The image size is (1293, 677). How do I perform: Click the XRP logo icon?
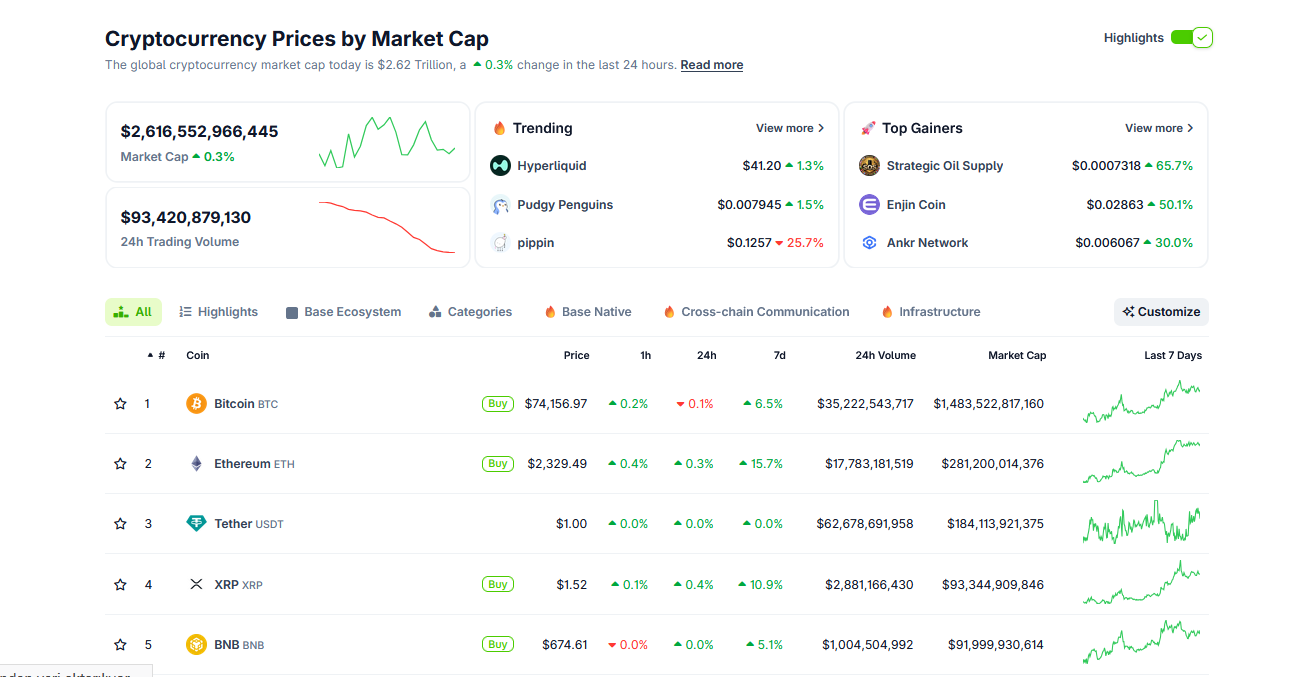coord(197,584)
